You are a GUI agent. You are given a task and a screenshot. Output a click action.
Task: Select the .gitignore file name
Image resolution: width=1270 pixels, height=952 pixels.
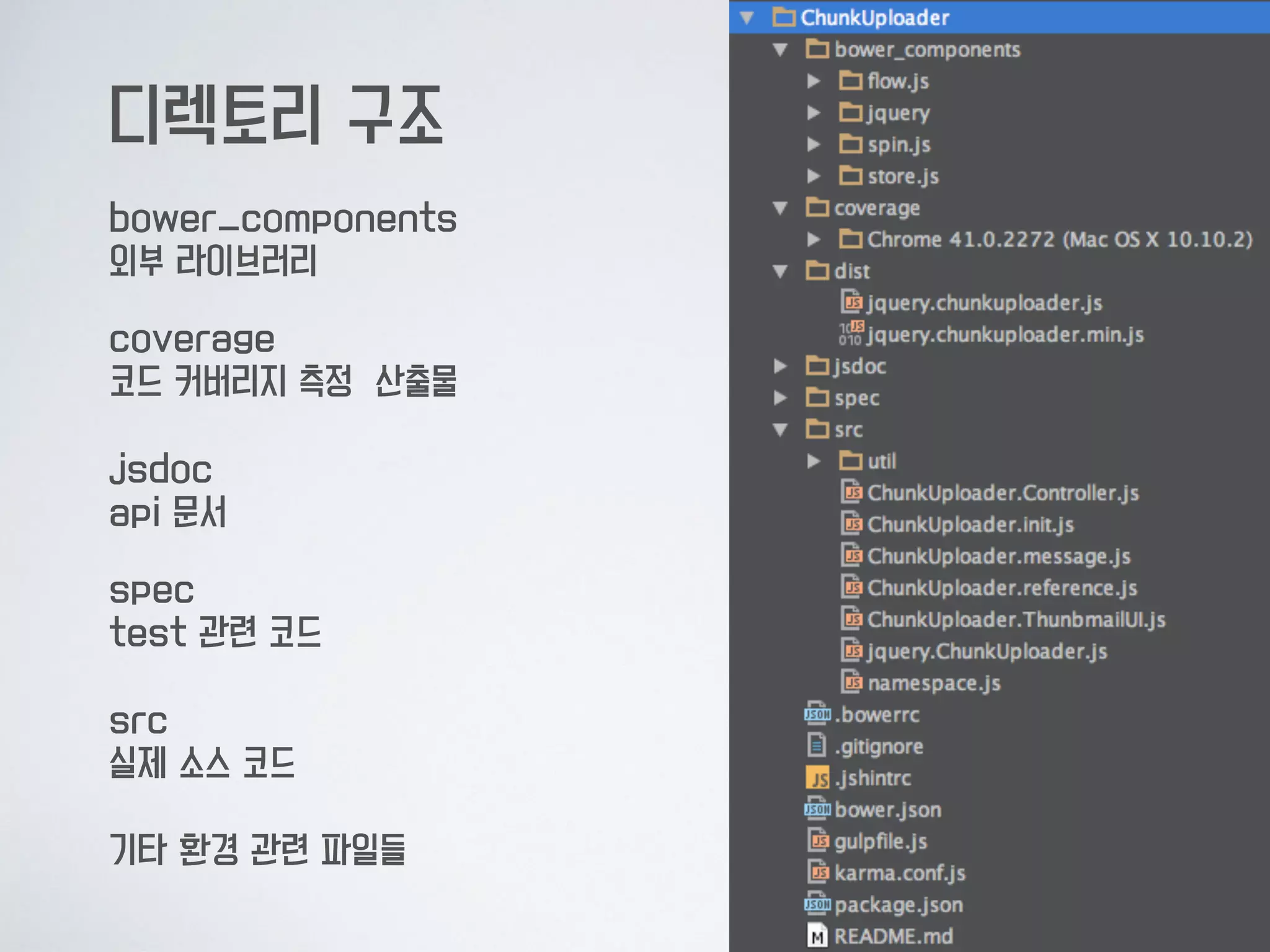879,746
